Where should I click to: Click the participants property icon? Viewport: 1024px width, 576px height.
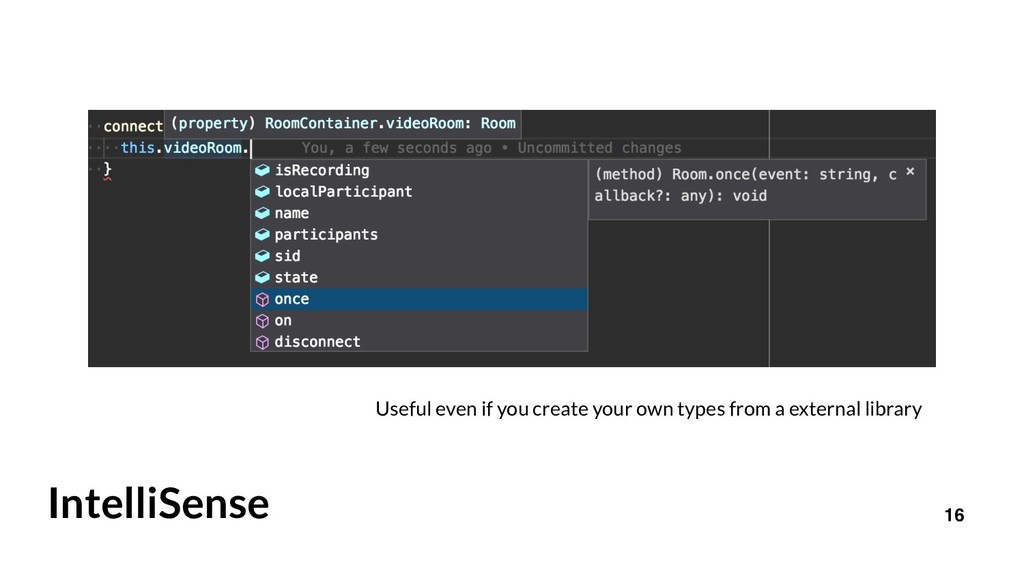click(x=263, y=234)
